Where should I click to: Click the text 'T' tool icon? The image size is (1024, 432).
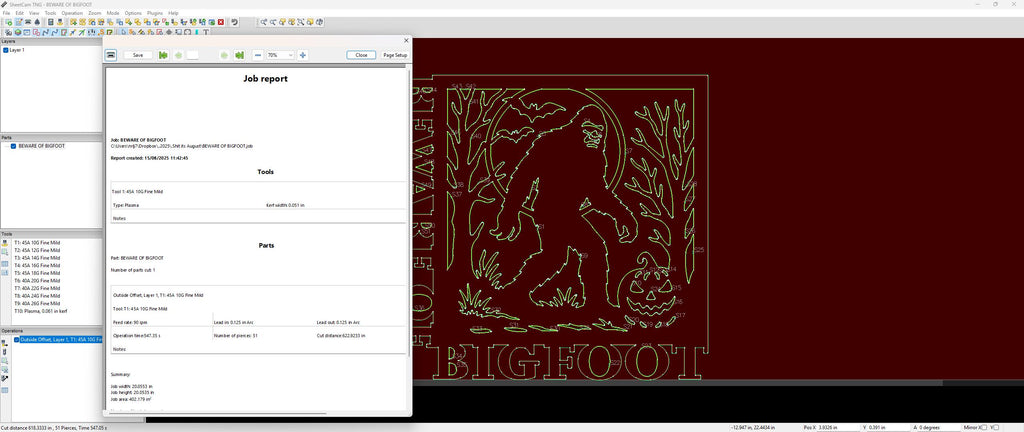[206, 31]
